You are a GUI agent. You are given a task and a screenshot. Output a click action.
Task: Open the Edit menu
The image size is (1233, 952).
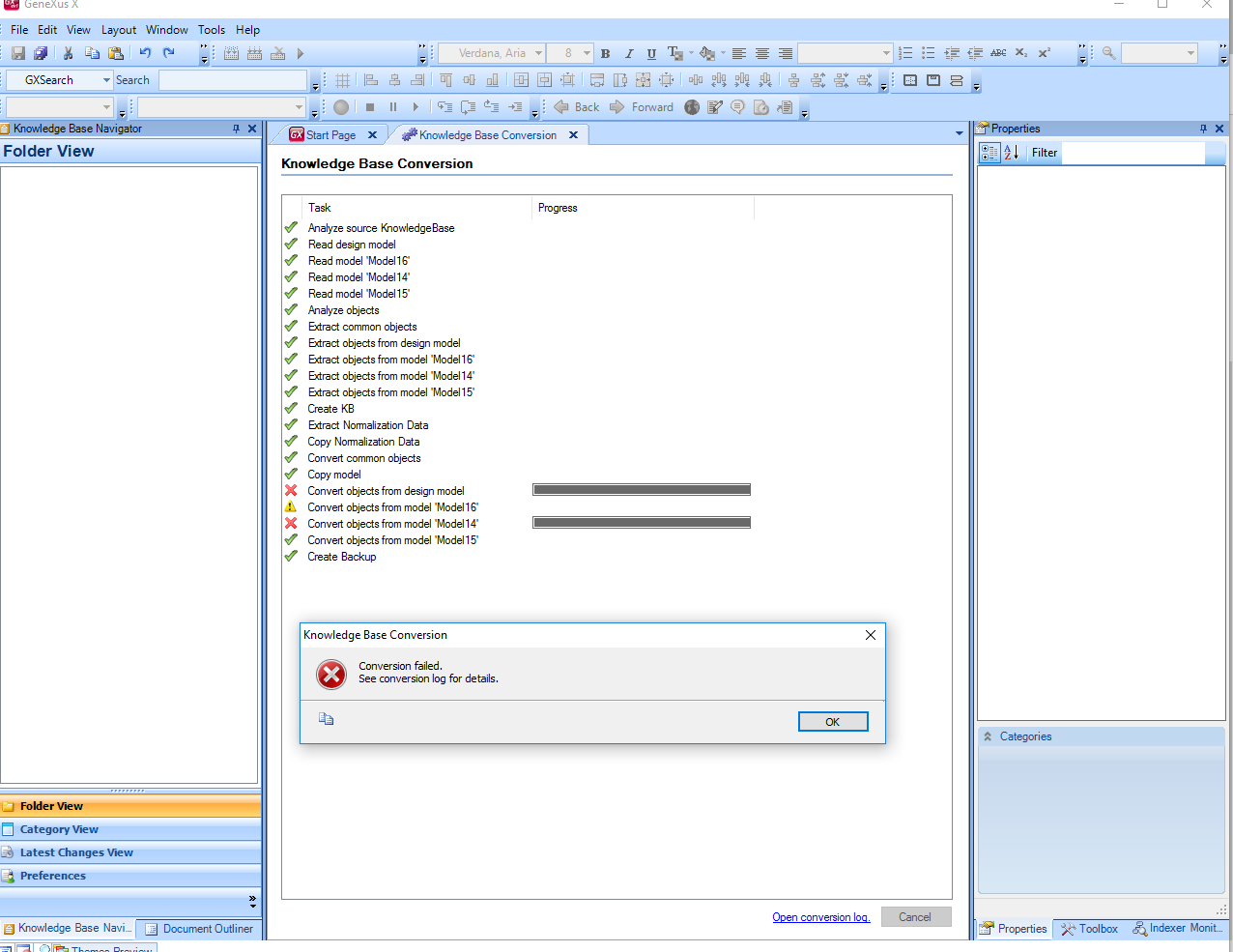point(47,30)
